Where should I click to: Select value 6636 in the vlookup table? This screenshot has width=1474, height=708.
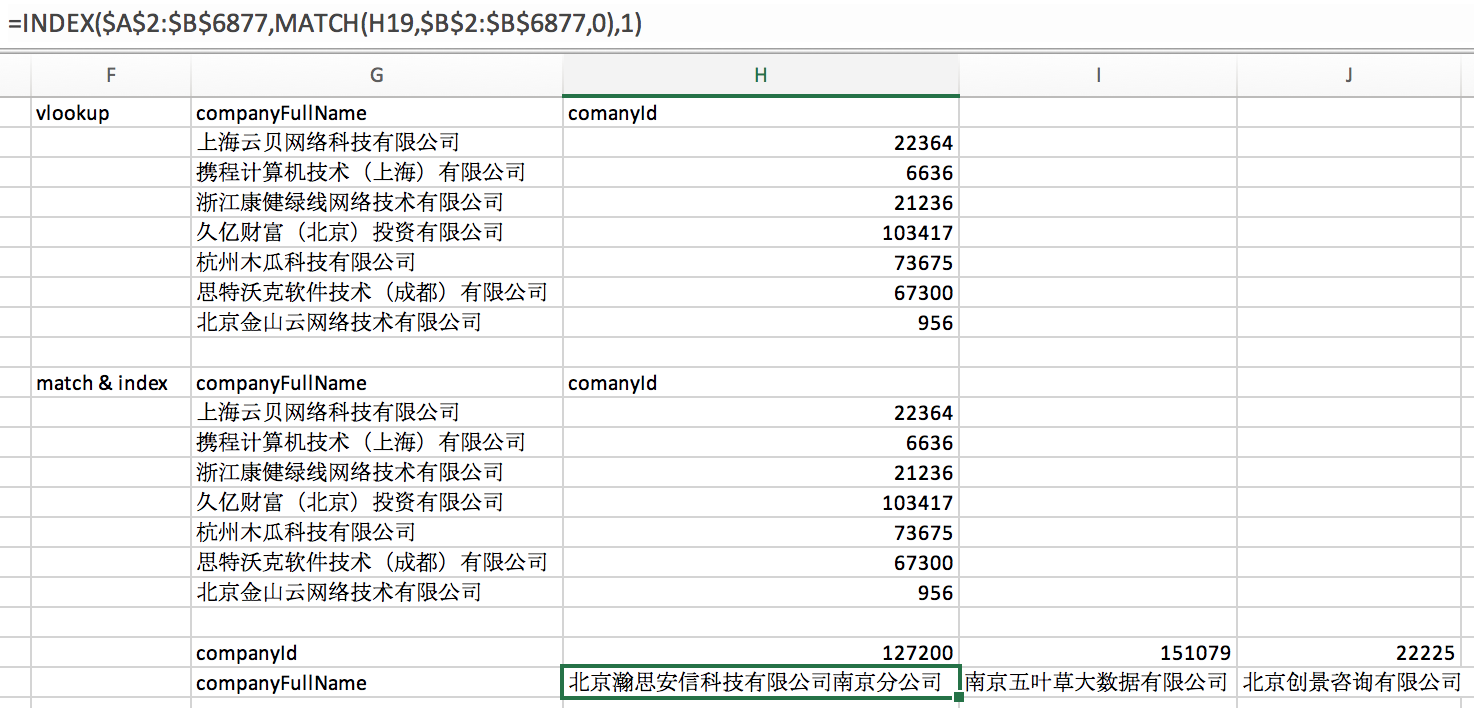point(760,173)
